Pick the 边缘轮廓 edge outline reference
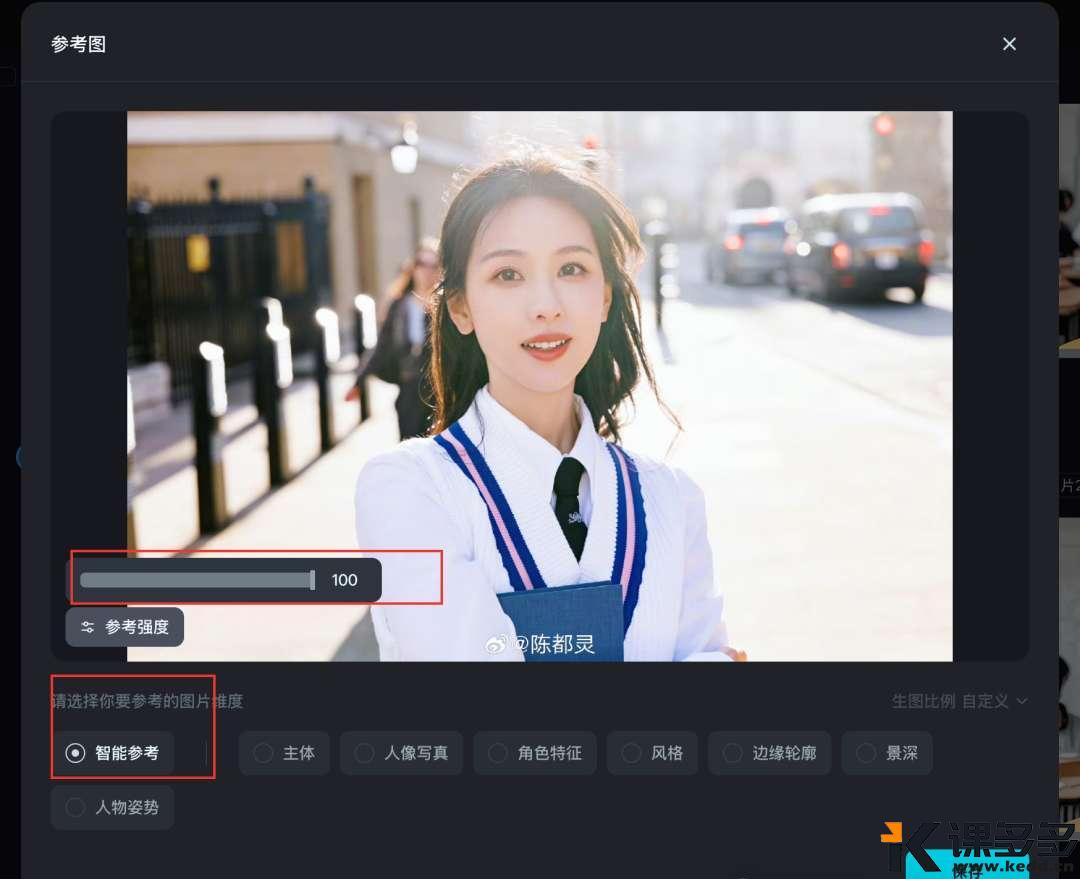 click(769, 753)
